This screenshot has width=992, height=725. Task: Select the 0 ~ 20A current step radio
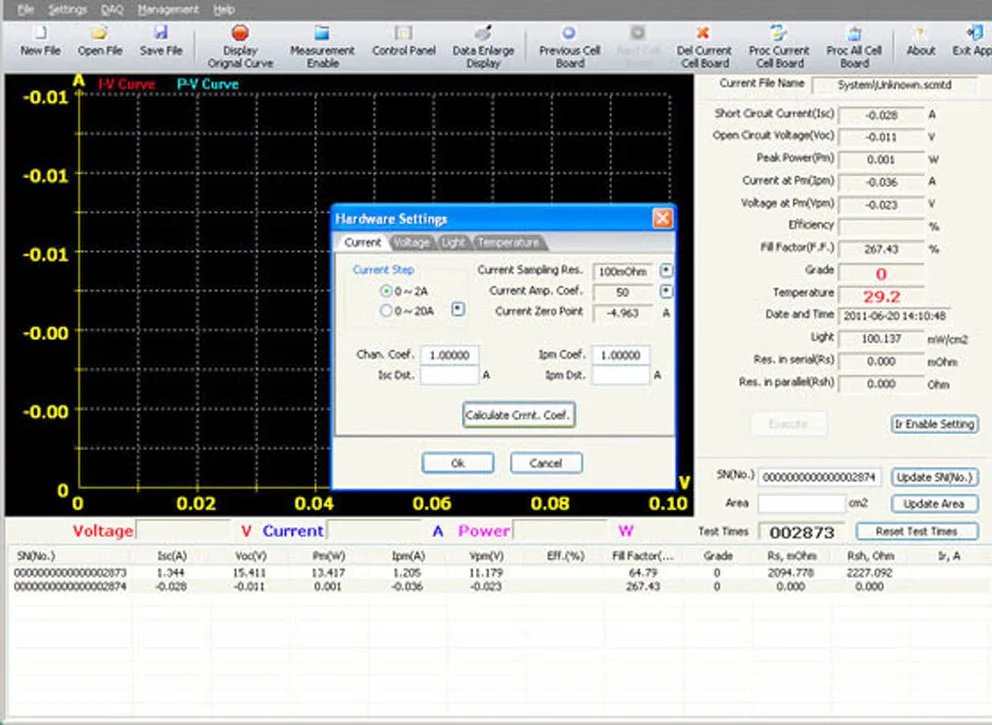coord(386,311)
